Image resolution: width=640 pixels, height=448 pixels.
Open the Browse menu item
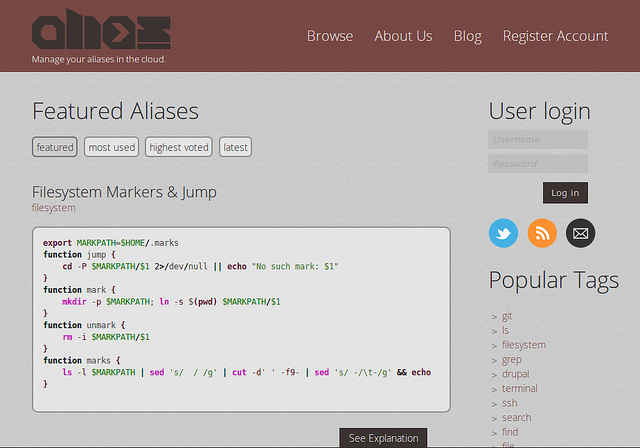pyautogui.click(x=330, y=36)
